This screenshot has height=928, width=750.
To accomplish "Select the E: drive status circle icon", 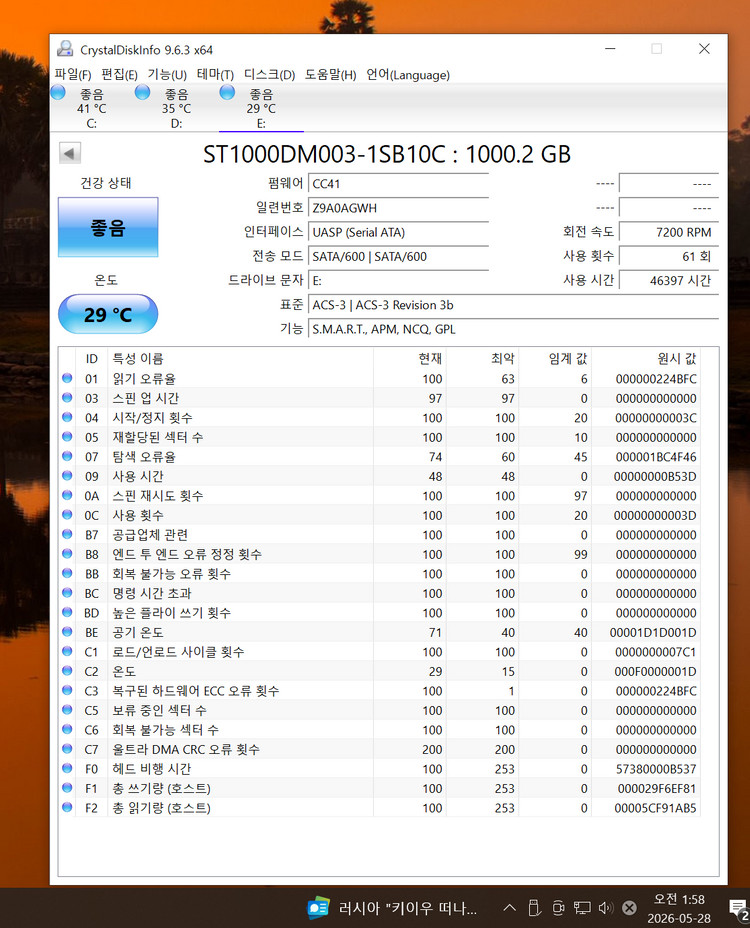I will tap(227, 92).
